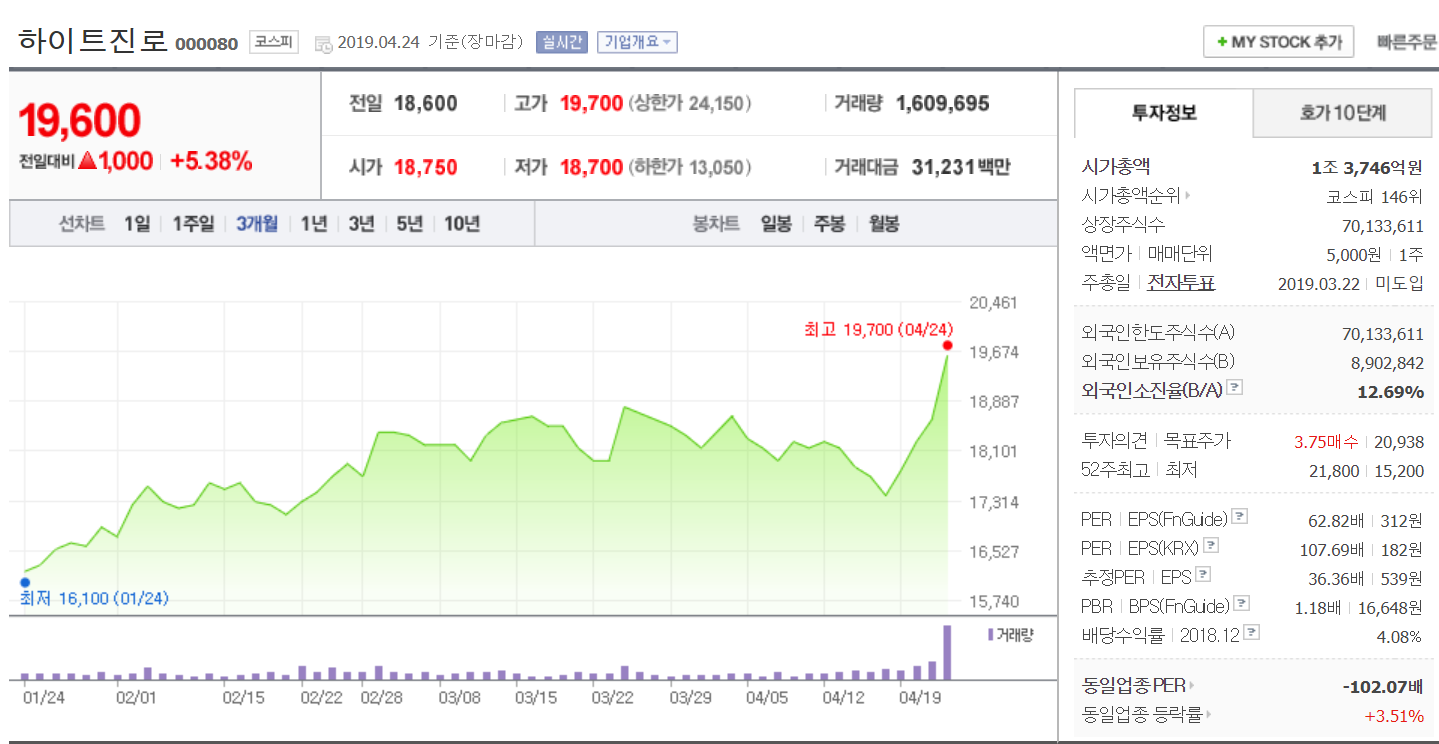Select the 1일 line chart period
The height and width of the screenshot is (744, 1439).
(137, 224)
